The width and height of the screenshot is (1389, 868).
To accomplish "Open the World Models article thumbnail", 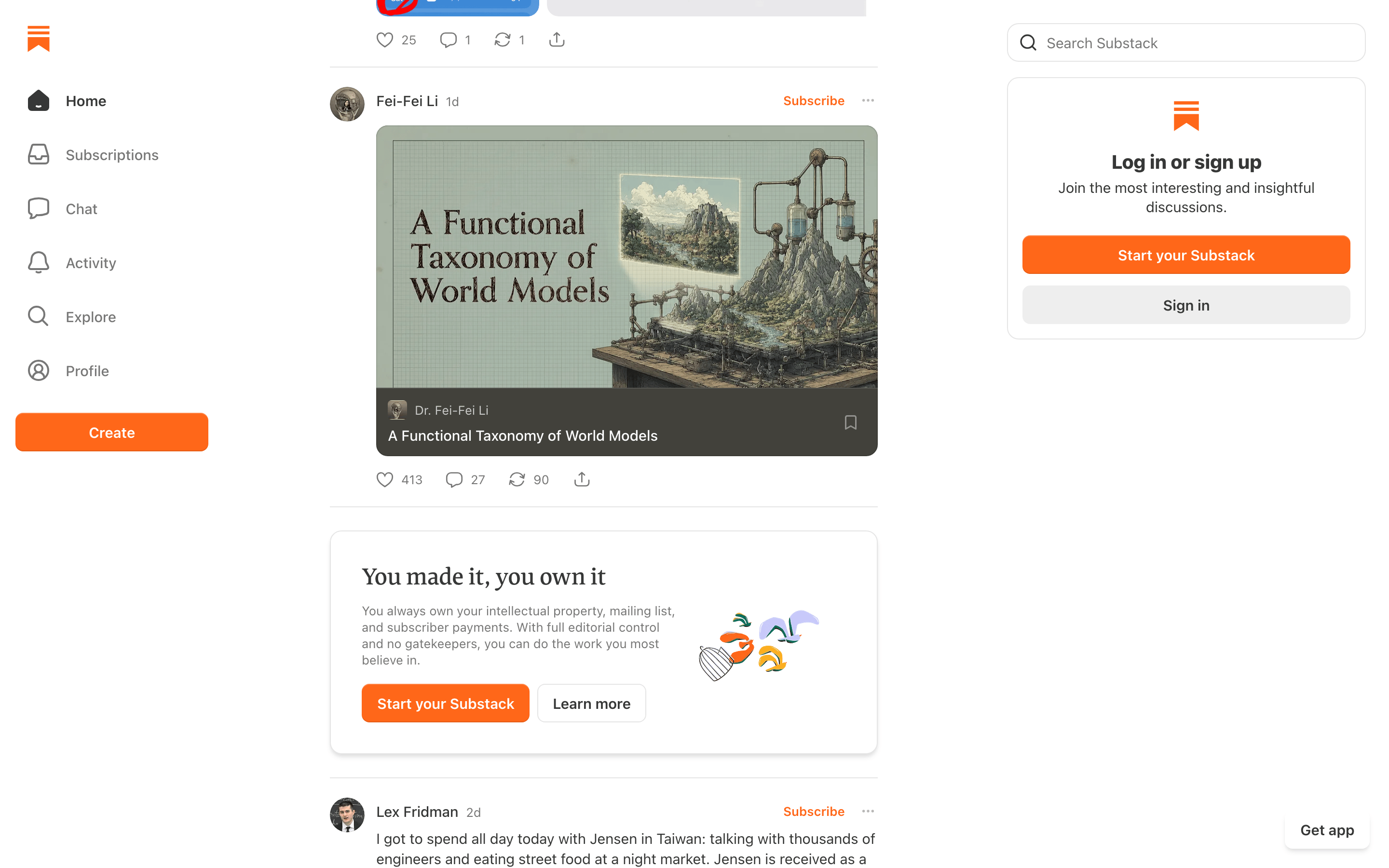I will click(626, 257).
